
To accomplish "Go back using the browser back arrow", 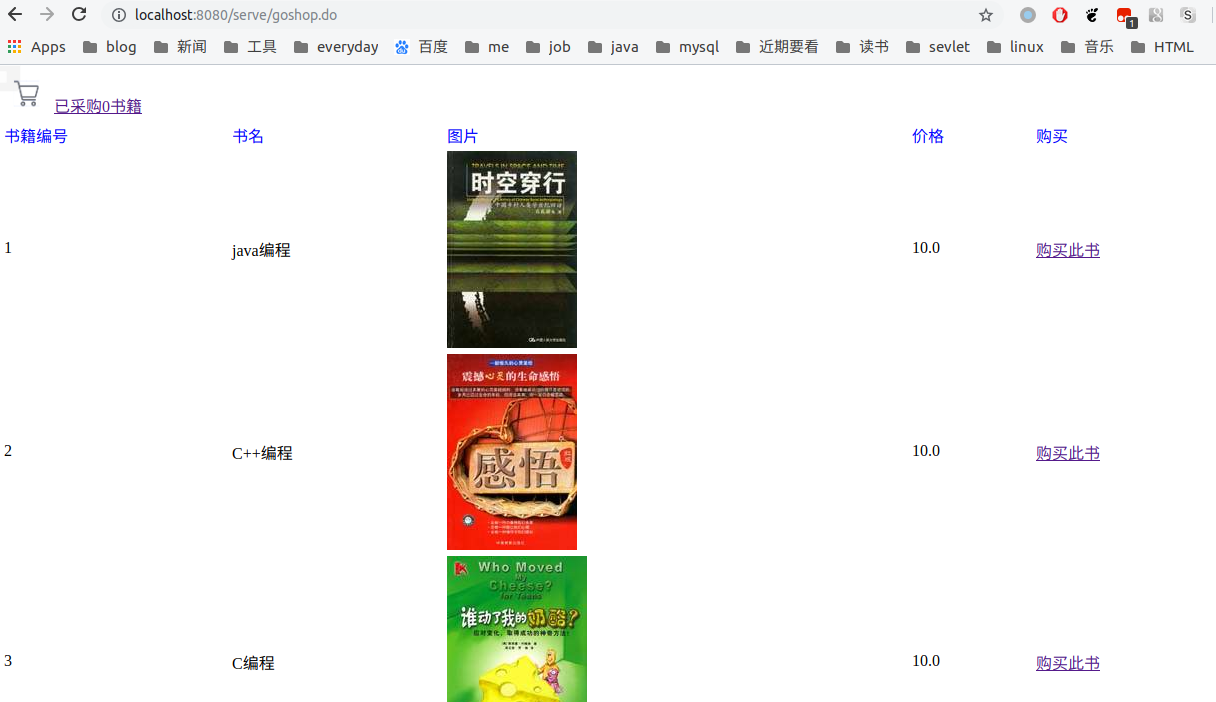I will tap(15, 14).
